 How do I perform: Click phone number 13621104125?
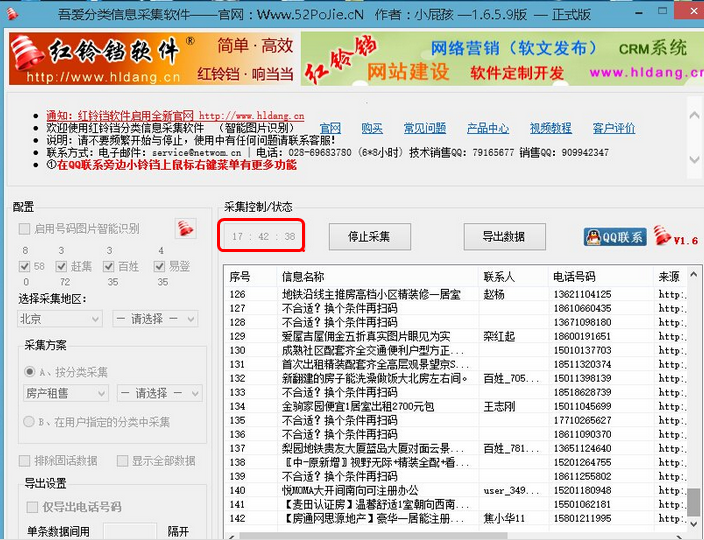point(582,294)
